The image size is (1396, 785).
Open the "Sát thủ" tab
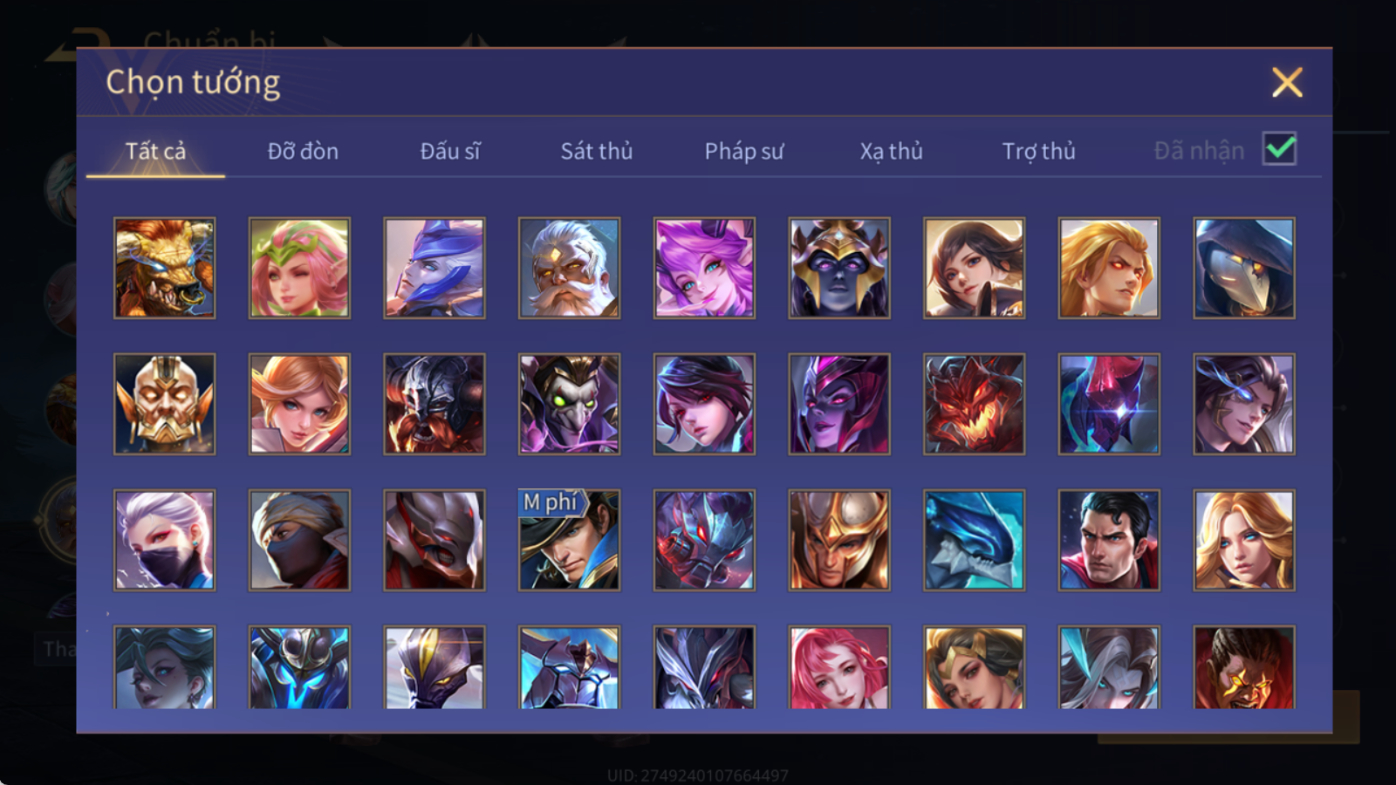coord(596,151)
